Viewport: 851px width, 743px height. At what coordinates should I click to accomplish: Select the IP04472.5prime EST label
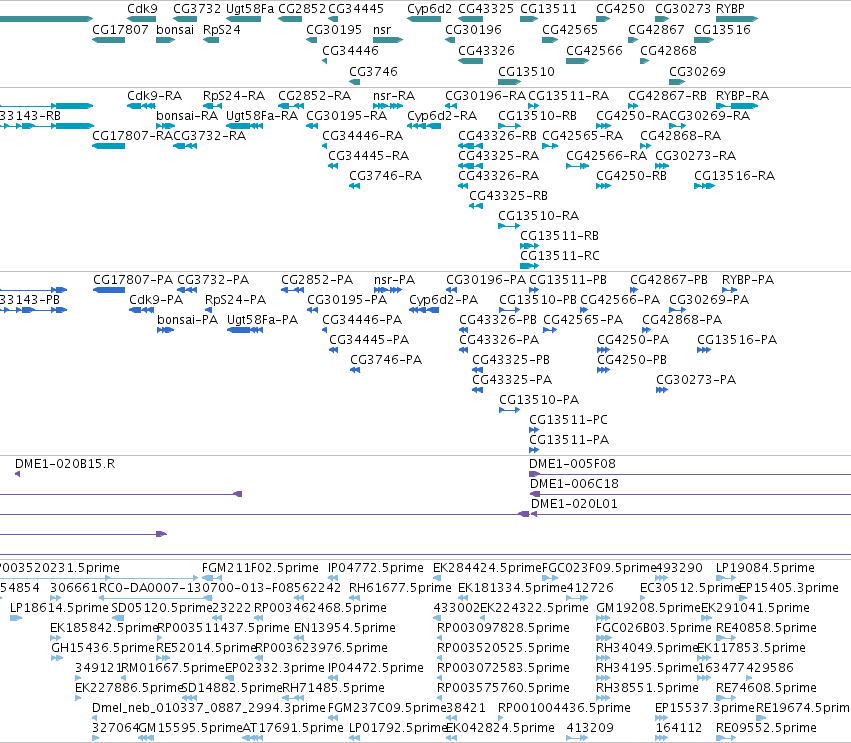(x=376, y=668)
